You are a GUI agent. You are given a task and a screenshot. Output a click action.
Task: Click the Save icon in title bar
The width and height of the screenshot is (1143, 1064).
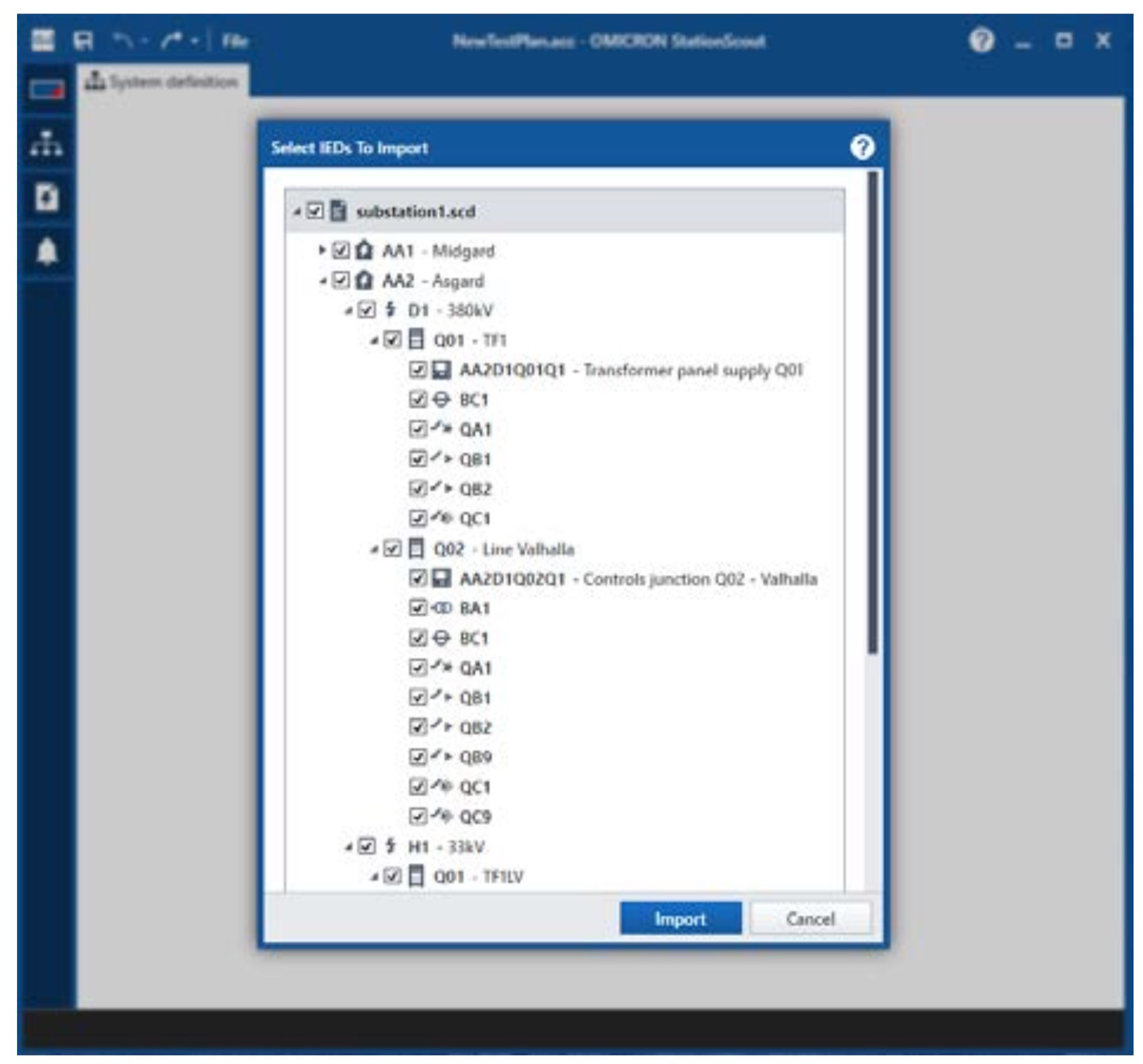[x=83, y=41]
